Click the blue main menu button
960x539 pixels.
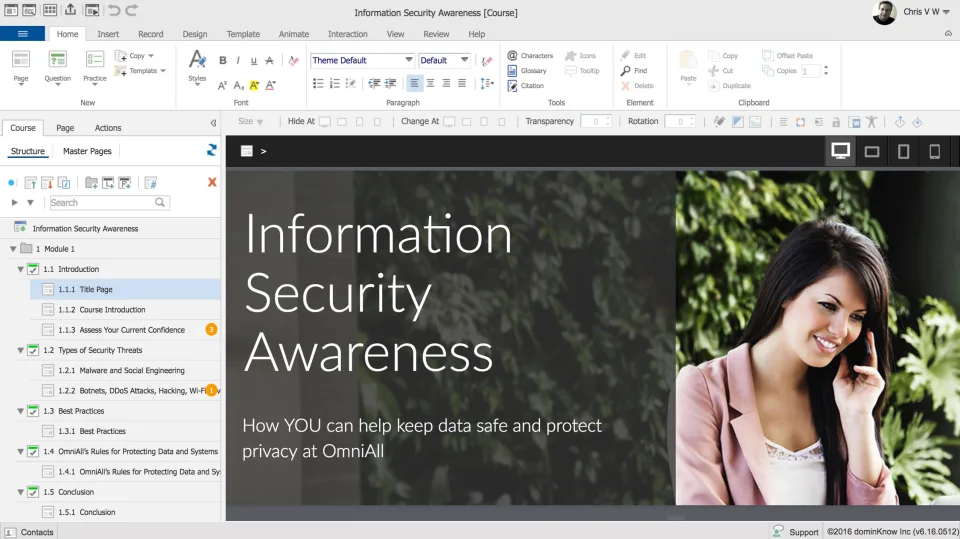(x=23, y=34)
